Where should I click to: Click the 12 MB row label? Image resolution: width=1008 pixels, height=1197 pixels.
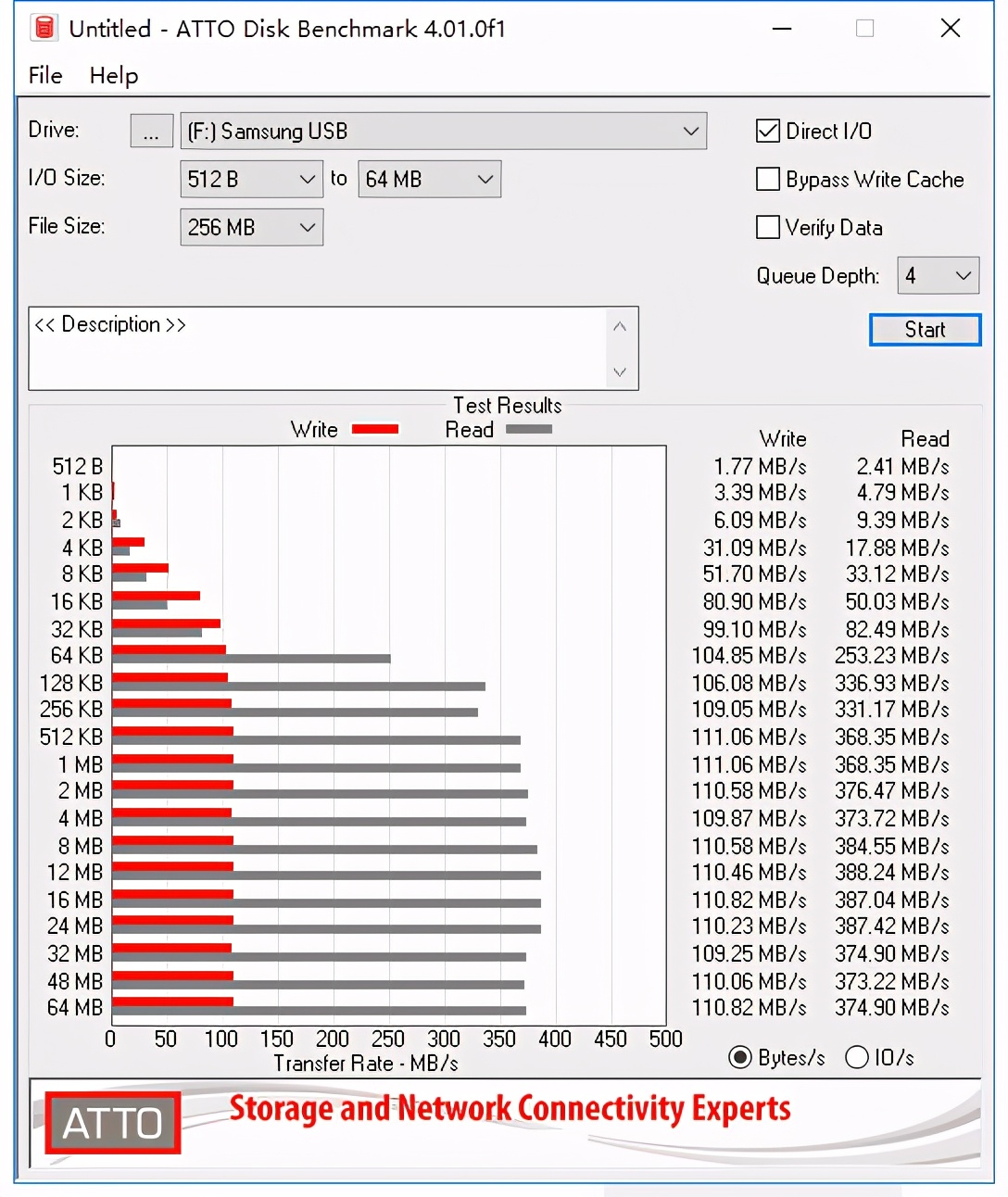pos(75,872)
